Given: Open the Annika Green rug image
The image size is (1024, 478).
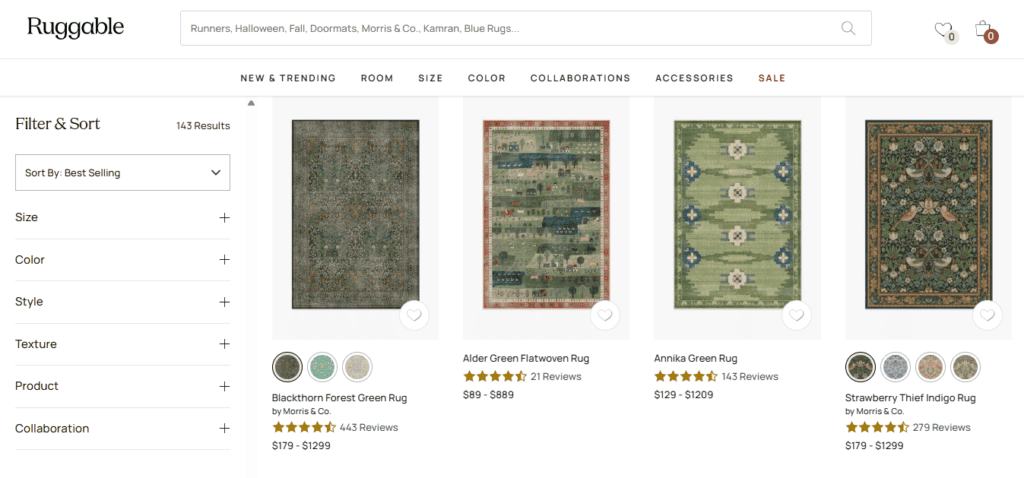Looking at the screenshot, I should (737, 214).
